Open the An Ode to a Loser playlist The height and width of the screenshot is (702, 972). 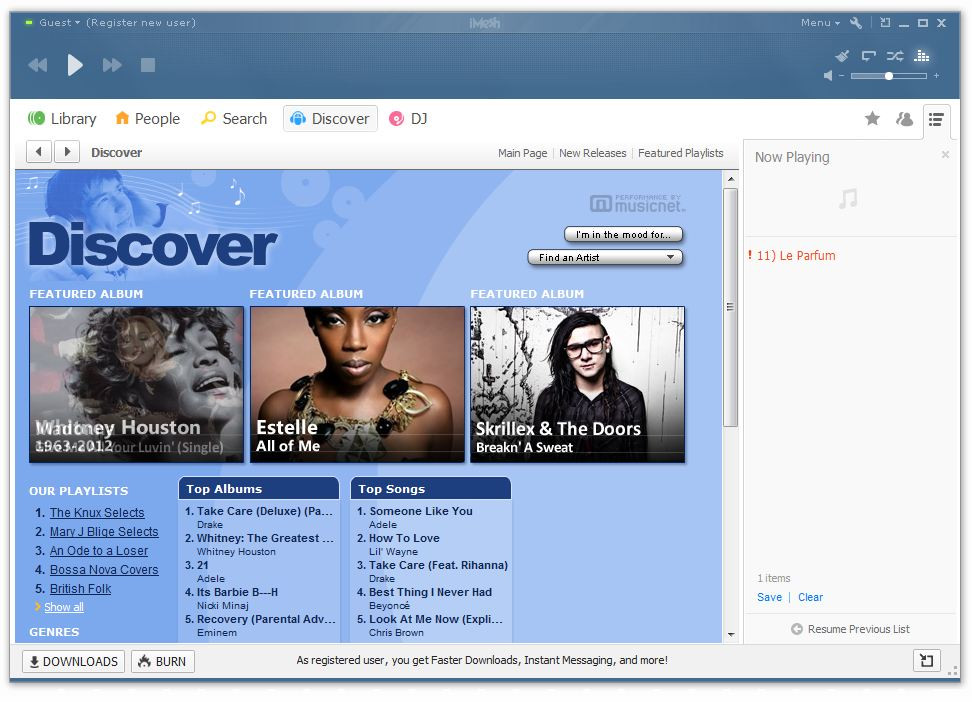point(99,551)
